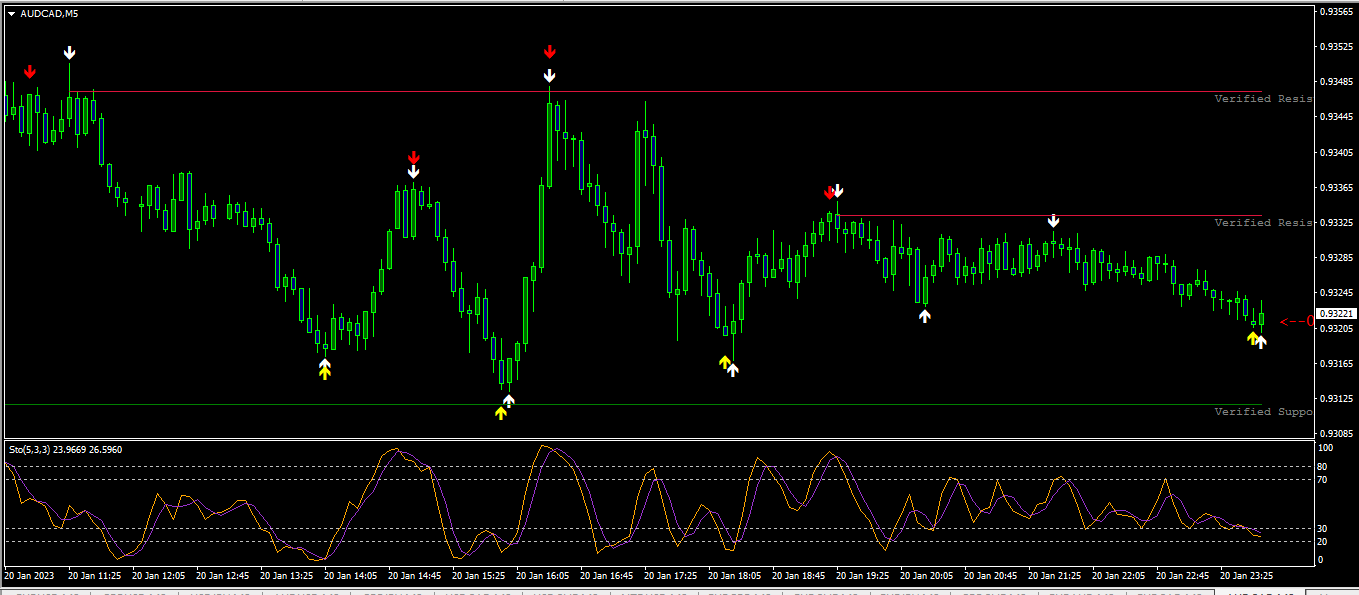
Task: Click the 20 Jan 18:45 time label
Action: point(799,577)
